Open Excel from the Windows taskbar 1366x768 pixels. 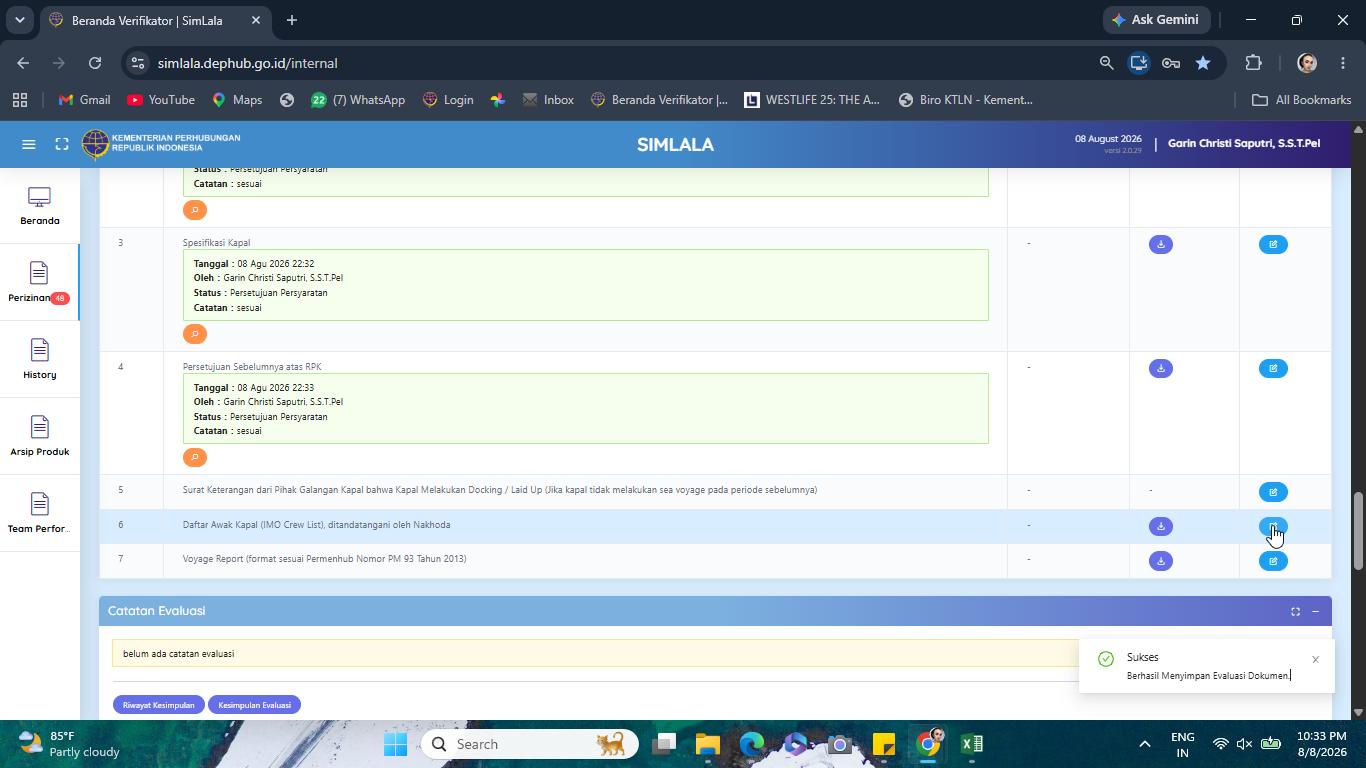point(972,744)
